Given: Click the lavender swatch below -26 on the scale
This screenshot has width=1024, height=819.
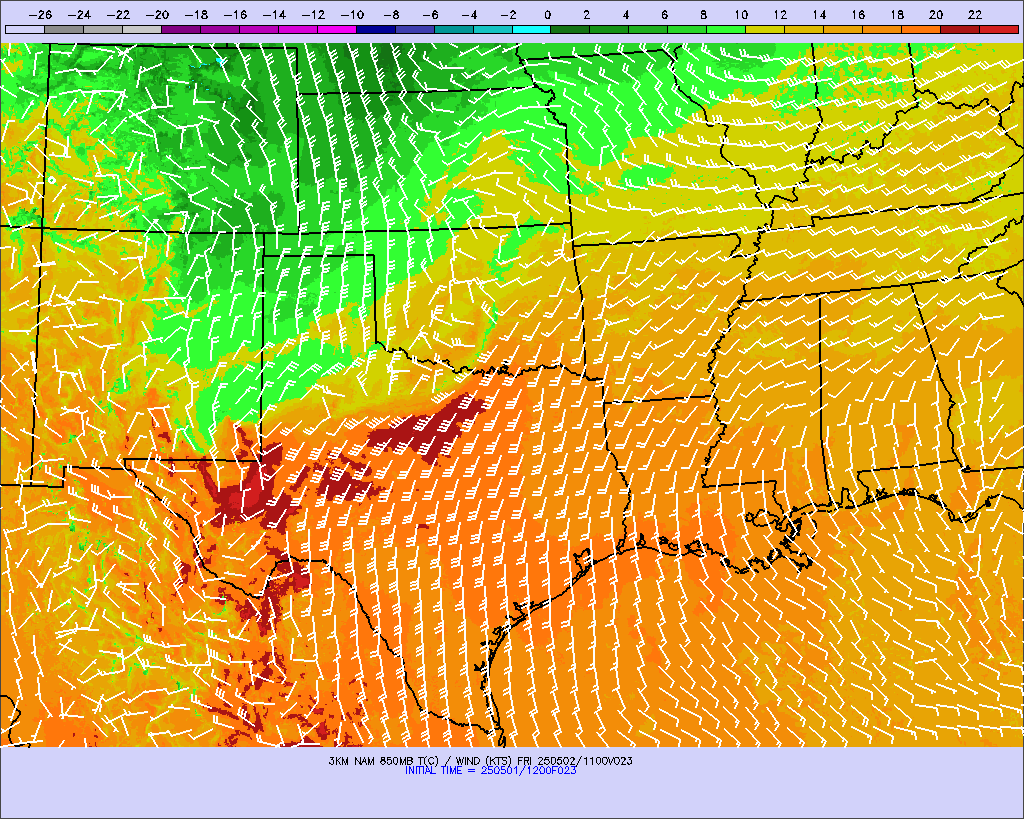Looking at the screenshot, I should click(x=25, y=29).
